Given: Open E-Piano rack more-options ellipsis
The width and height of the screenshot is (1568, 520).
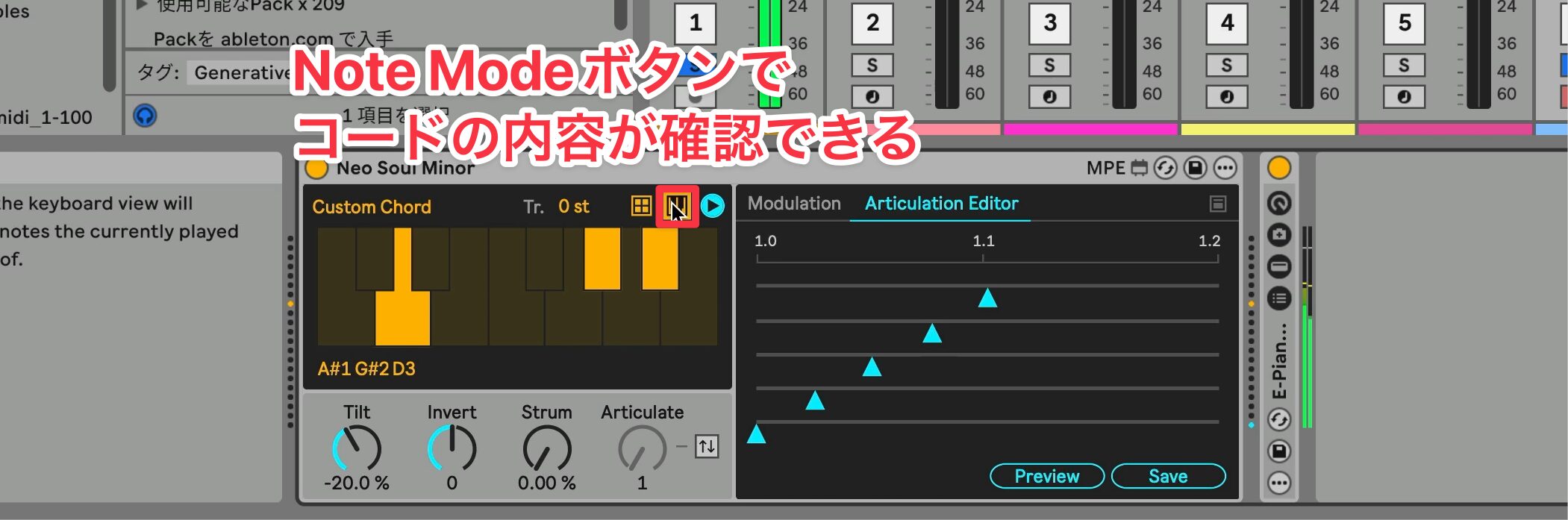Looking at the screenshot, I should [x=1279, y=483].
